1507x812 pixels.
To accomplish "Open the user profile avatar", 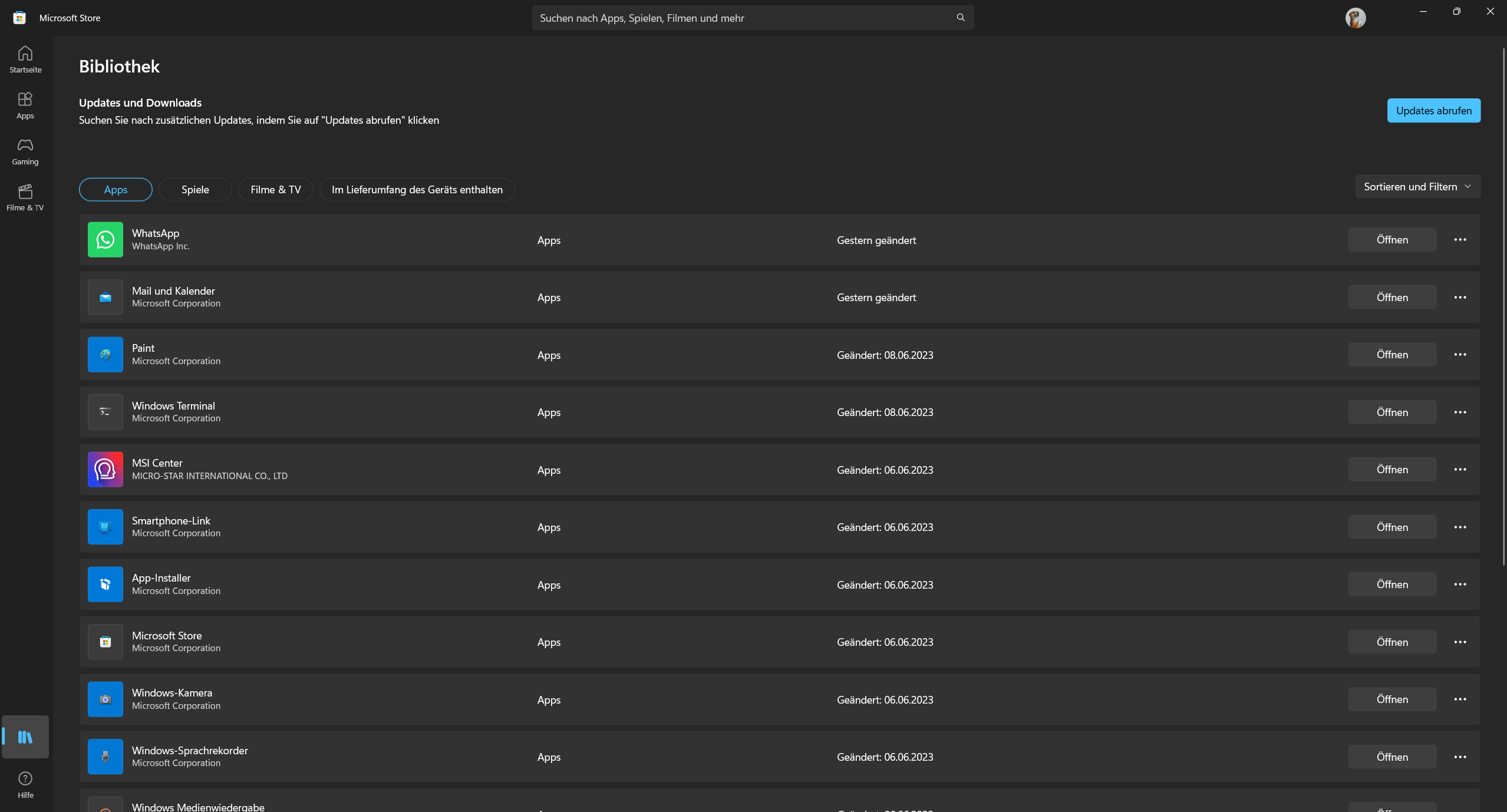I will click(1355, 18).
